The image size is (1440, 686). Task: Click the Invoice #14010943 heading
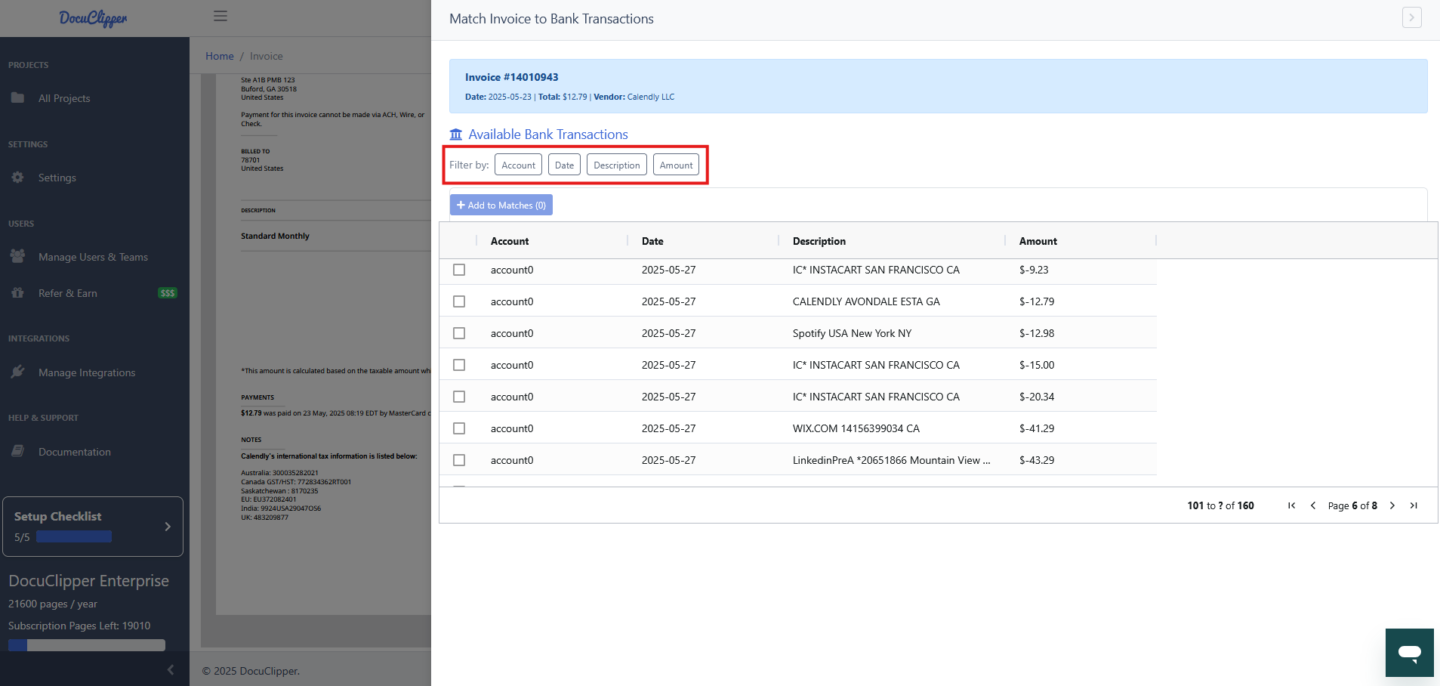point(512,77)
